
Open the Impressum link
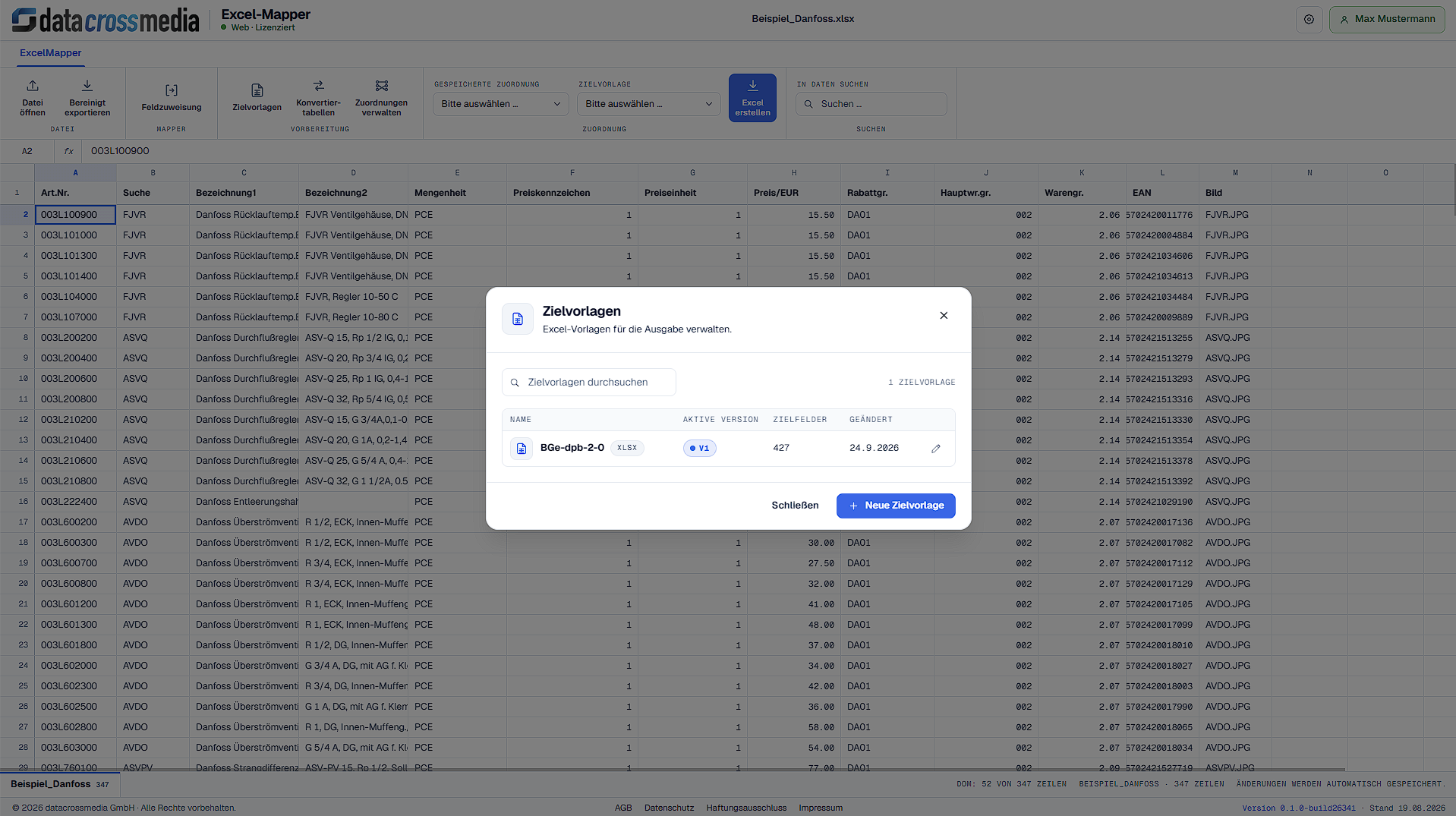[821, 808]
